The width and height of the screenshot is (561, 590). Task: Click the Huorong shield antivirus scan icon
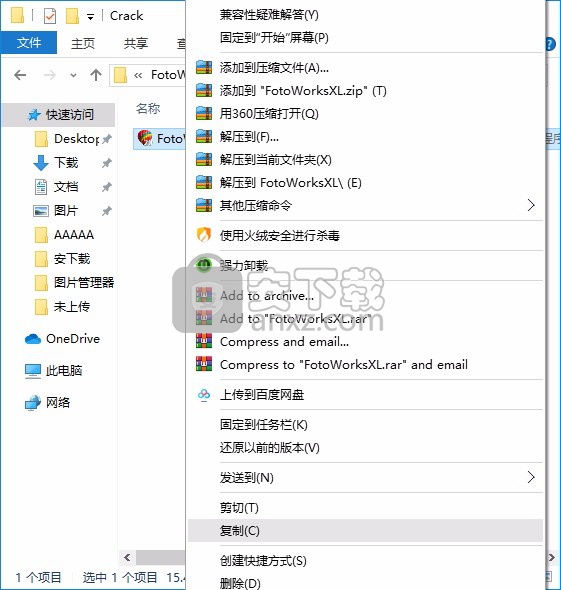click(204, 235)
